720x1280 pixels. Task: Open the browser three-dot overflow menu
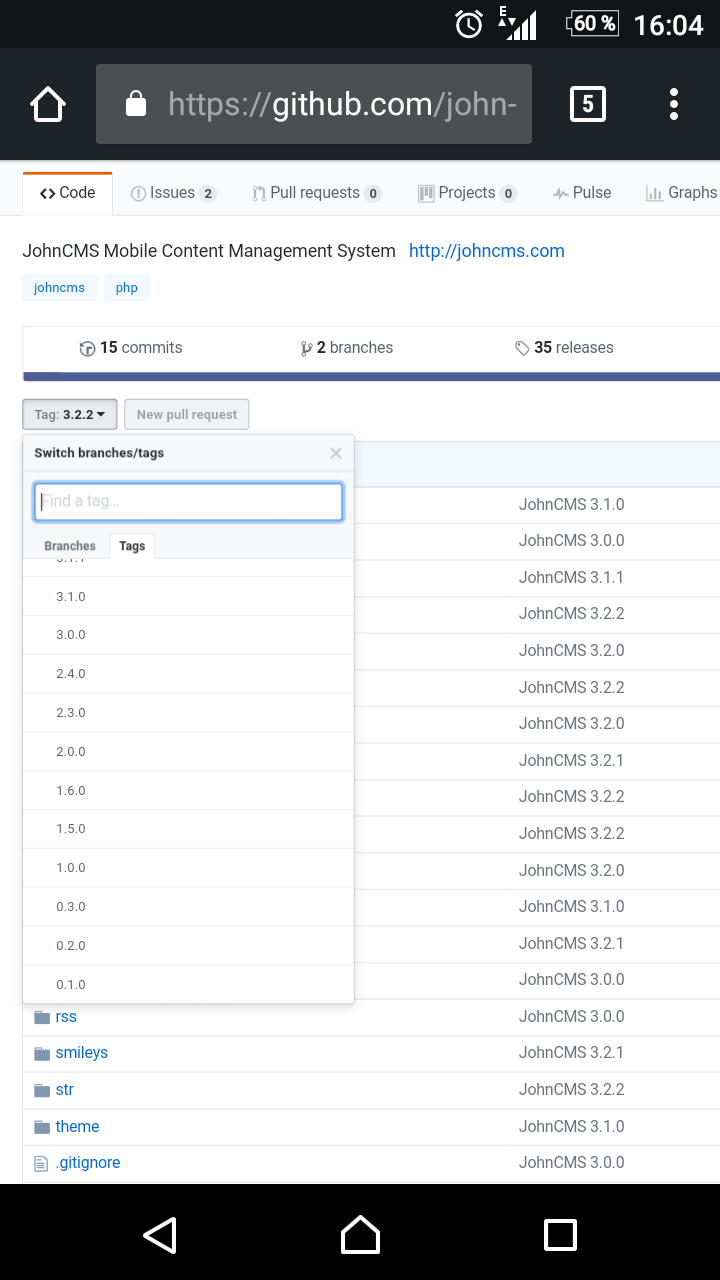click(x=674, y=104)
